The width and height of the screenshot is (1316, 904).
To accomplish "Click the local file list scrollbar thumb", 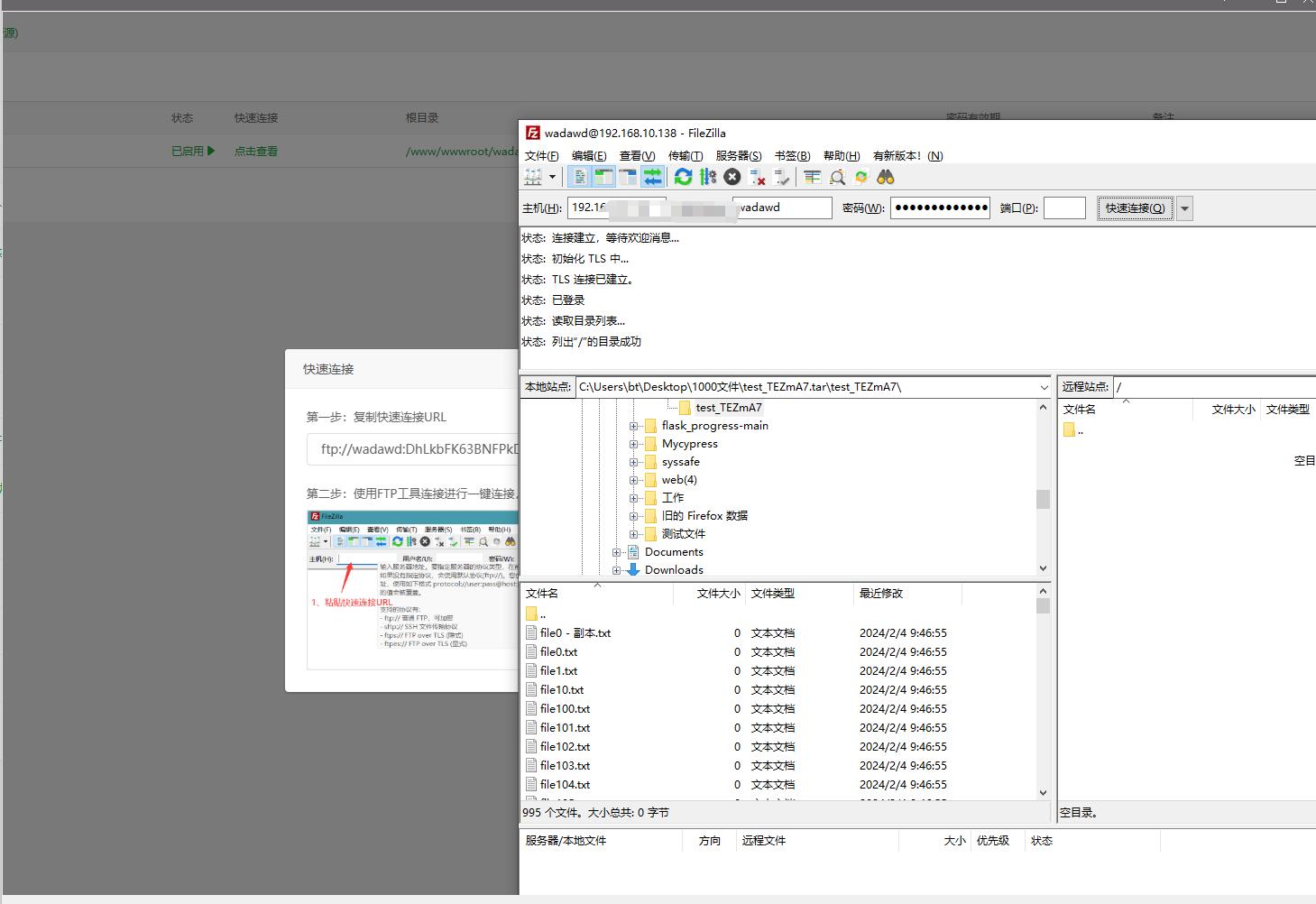I will coord(1043,605).
